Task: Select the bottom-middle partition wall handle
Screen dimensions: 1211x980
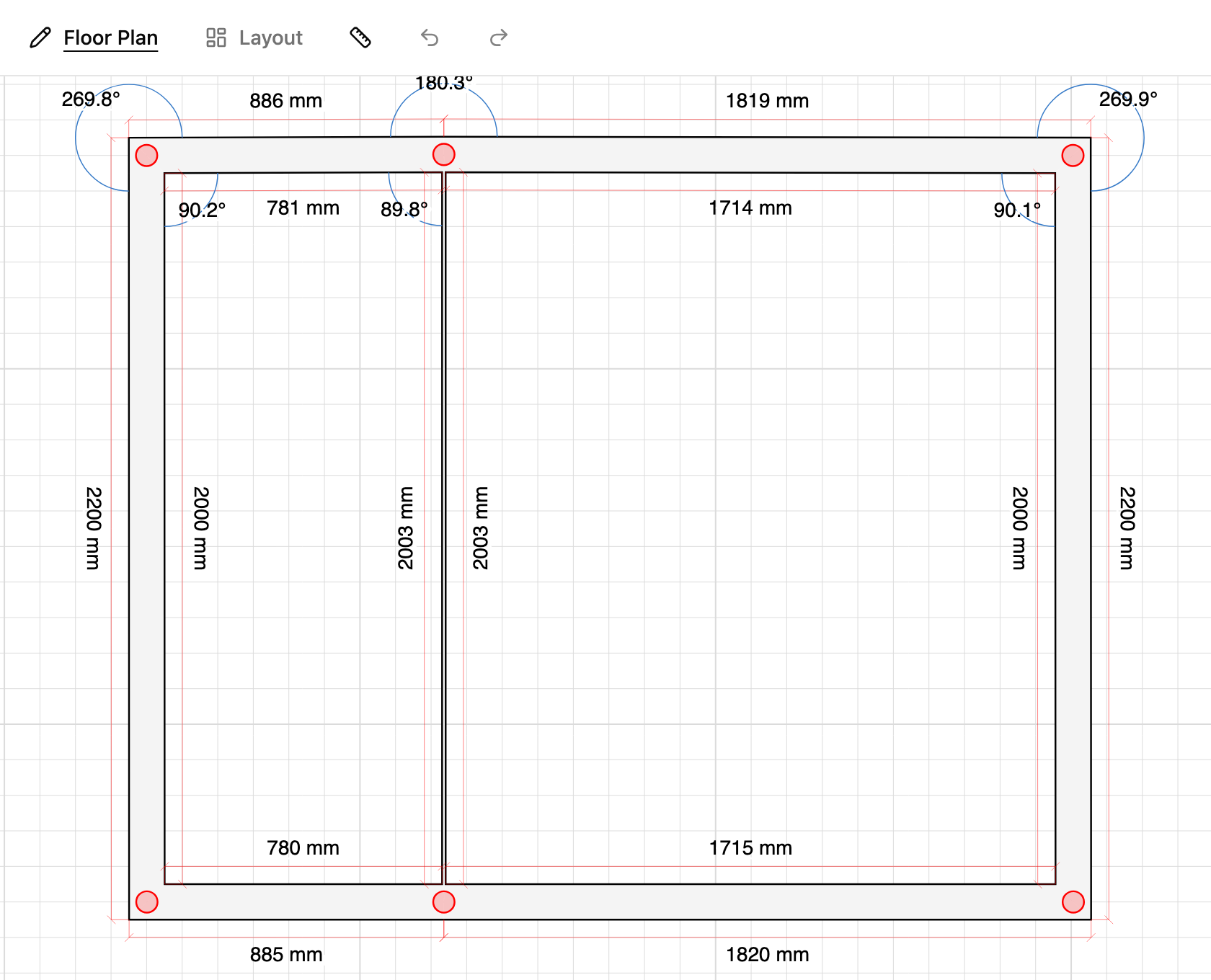Action: click(x=444, y=901)
